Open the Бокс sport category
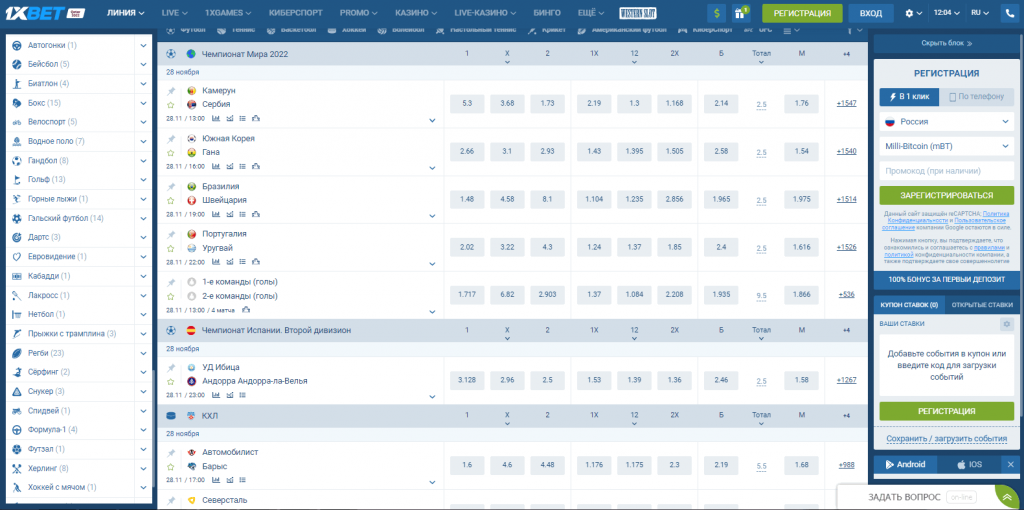 (40, 103)
